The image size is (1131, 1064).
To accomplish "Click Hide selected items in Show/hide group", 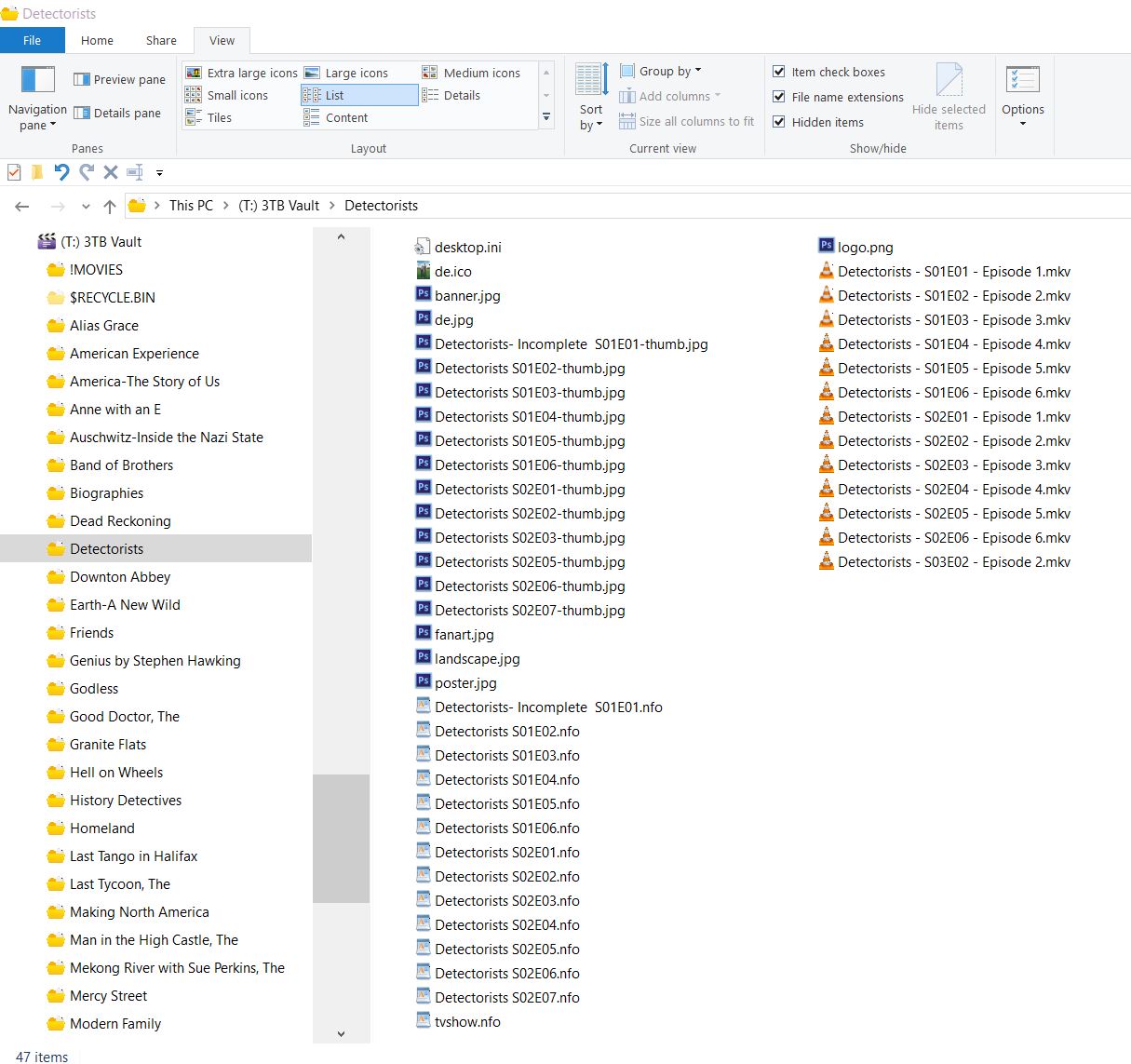I will (x=949, y=96).
